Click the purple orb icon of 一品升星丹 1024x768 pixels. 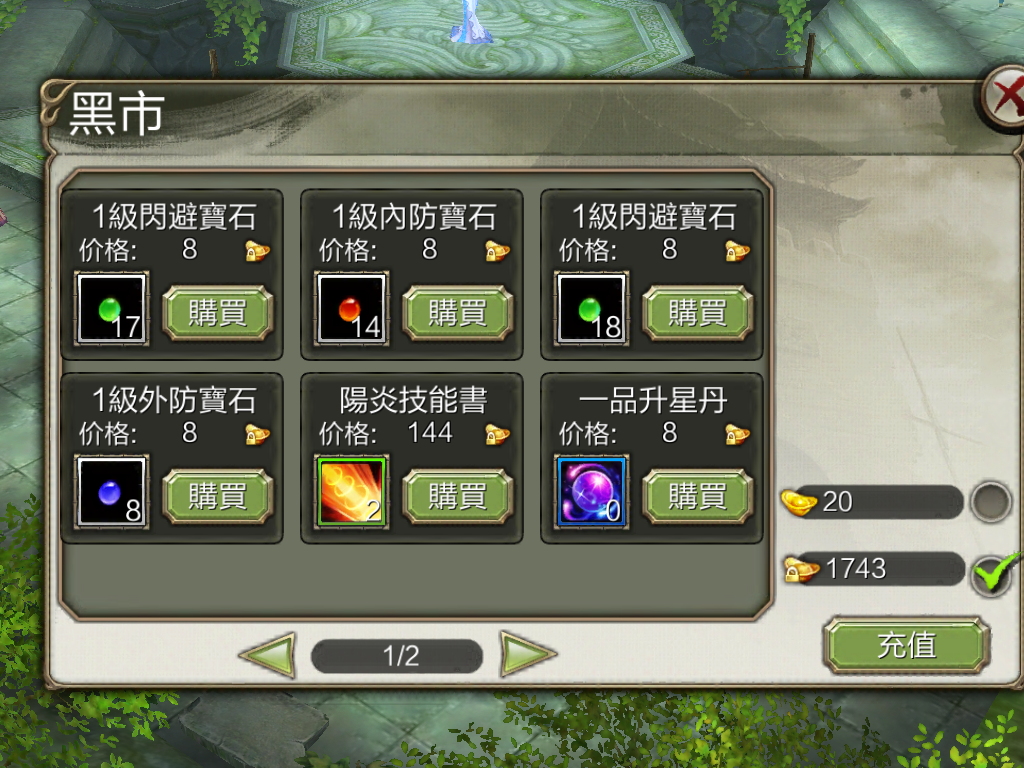click(591, 492)
